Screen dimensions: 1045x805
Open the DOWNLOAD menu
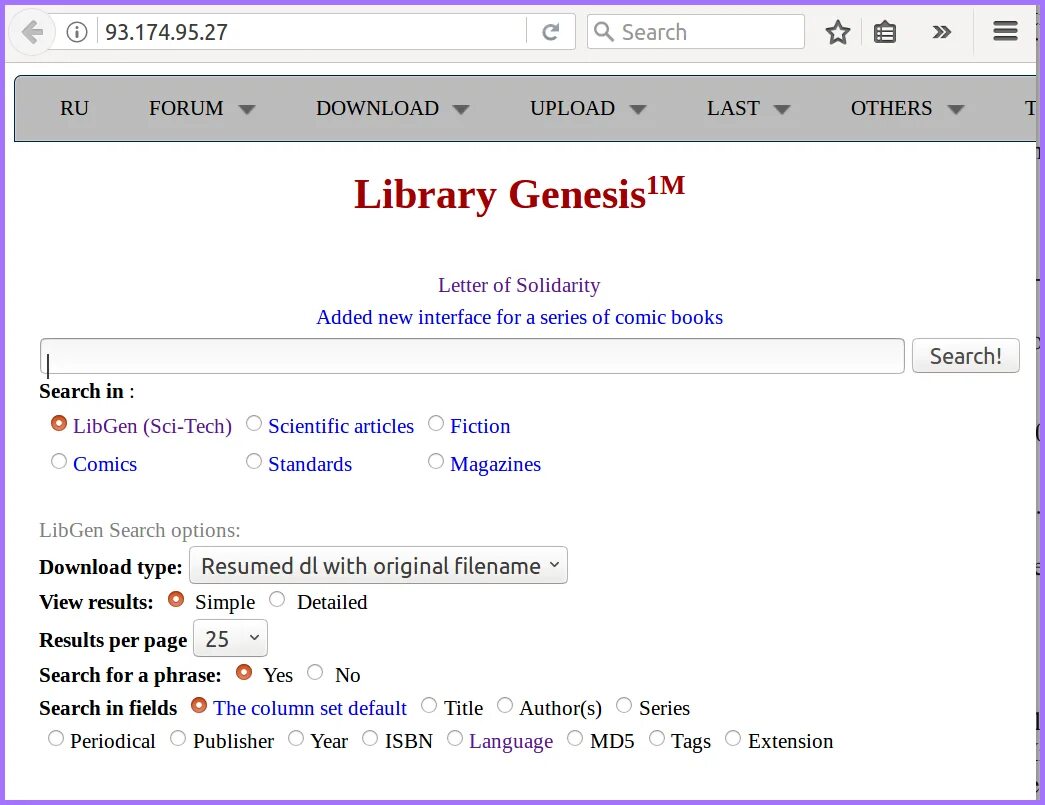pyautogui.click(x=377, y=108)
